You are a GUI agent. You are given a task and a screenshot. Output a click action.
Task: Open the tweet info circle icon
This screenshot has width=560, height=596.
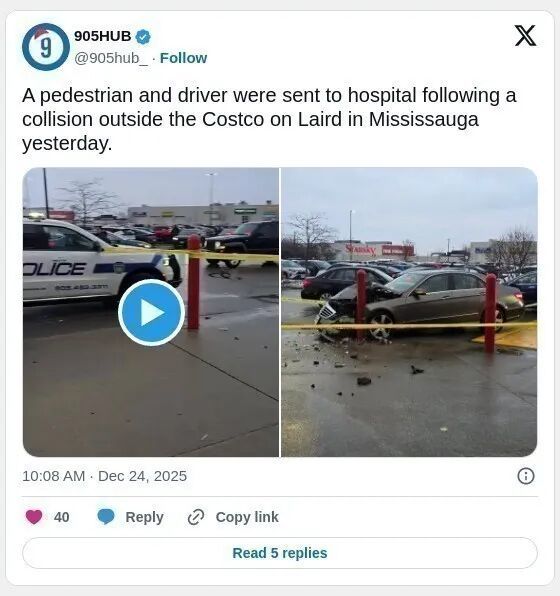[526, 476]
